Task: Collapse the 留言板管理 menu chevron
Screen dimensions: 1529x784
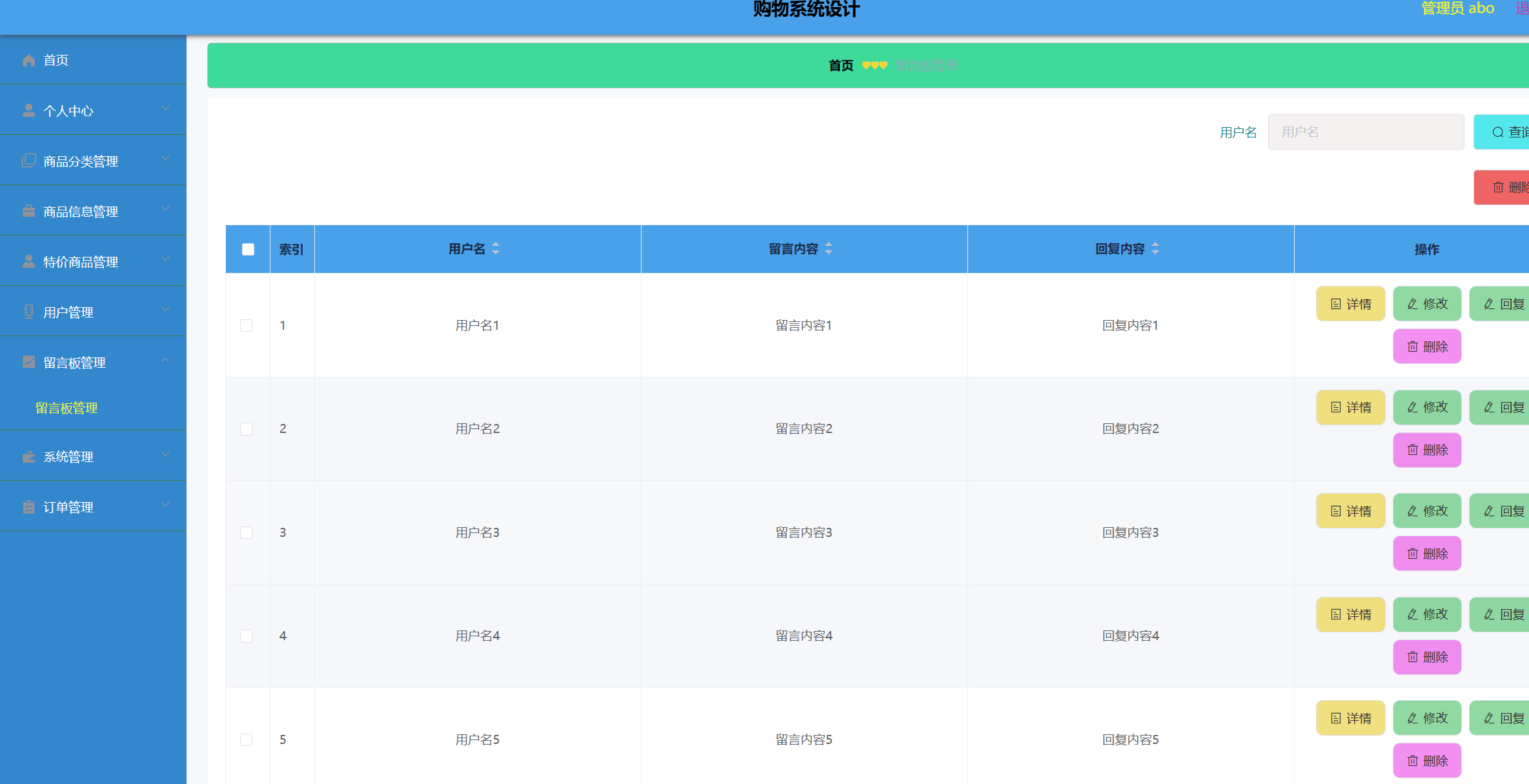Action: tap(165, 361)
